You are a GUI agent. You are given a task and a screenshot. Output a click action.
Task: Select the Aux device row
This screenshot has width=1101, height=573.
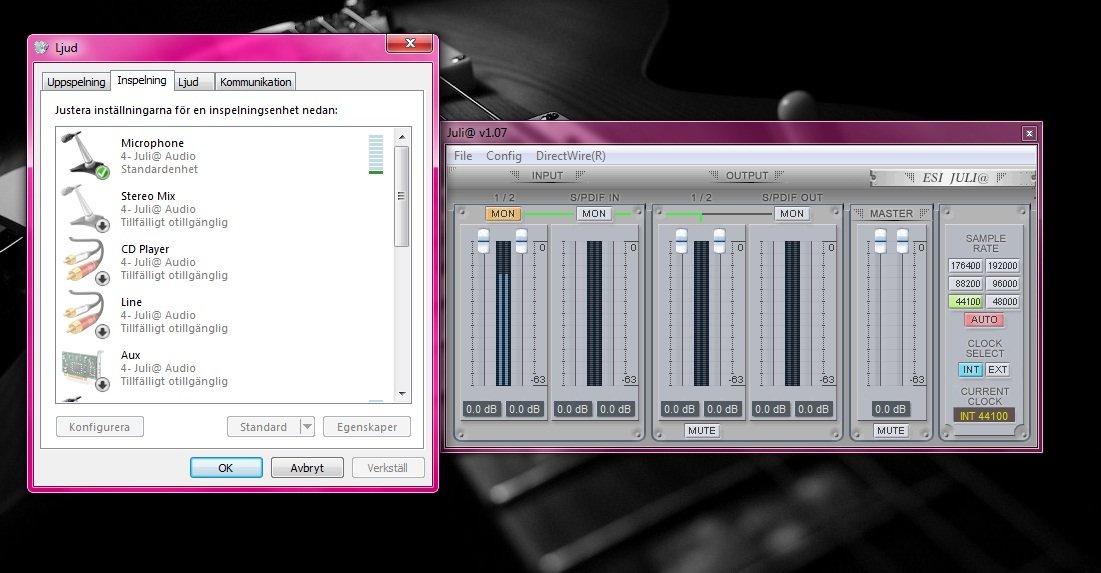pos(225,368)
